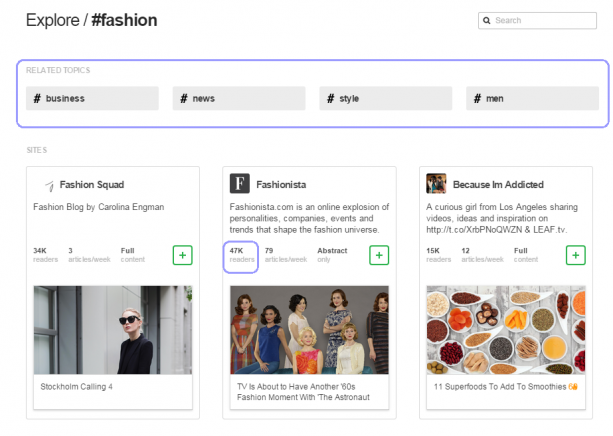Open the Stockholm Calling 4 article image
Image resolution: width=613 pixels, height=436 pixels.
click(113, 330)
